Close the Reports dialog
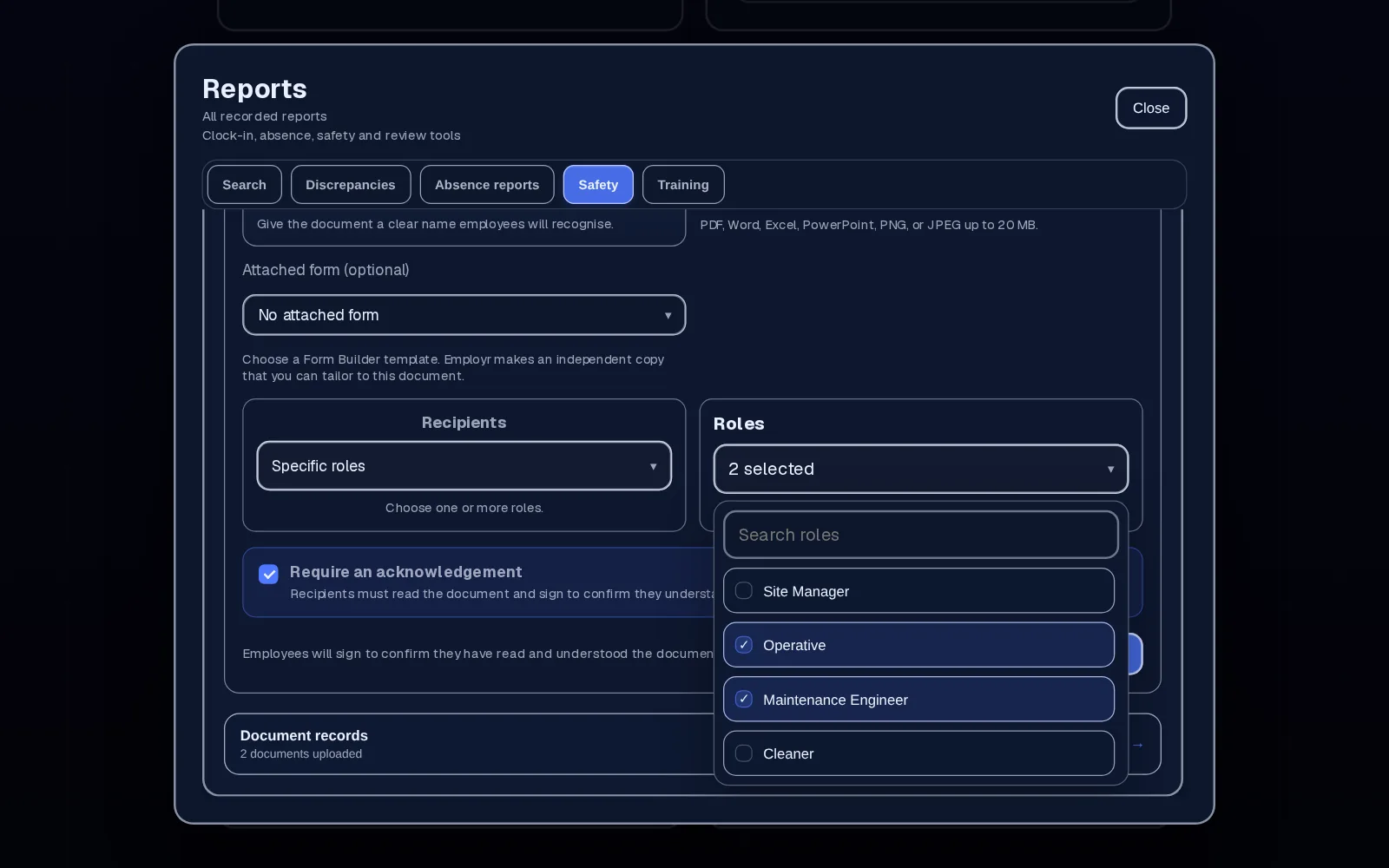Viewport: 1389px width, 868px height. 1151,108
